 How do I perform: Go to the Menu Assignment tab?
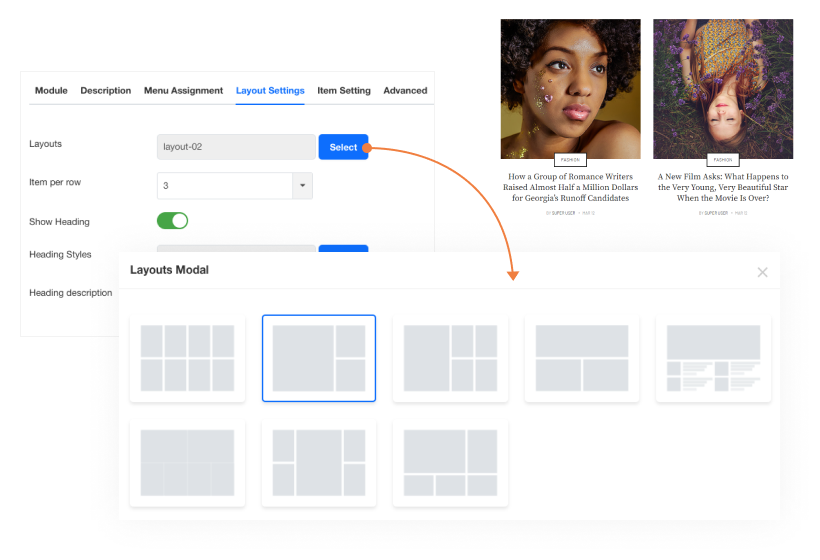tap(183, 91)
